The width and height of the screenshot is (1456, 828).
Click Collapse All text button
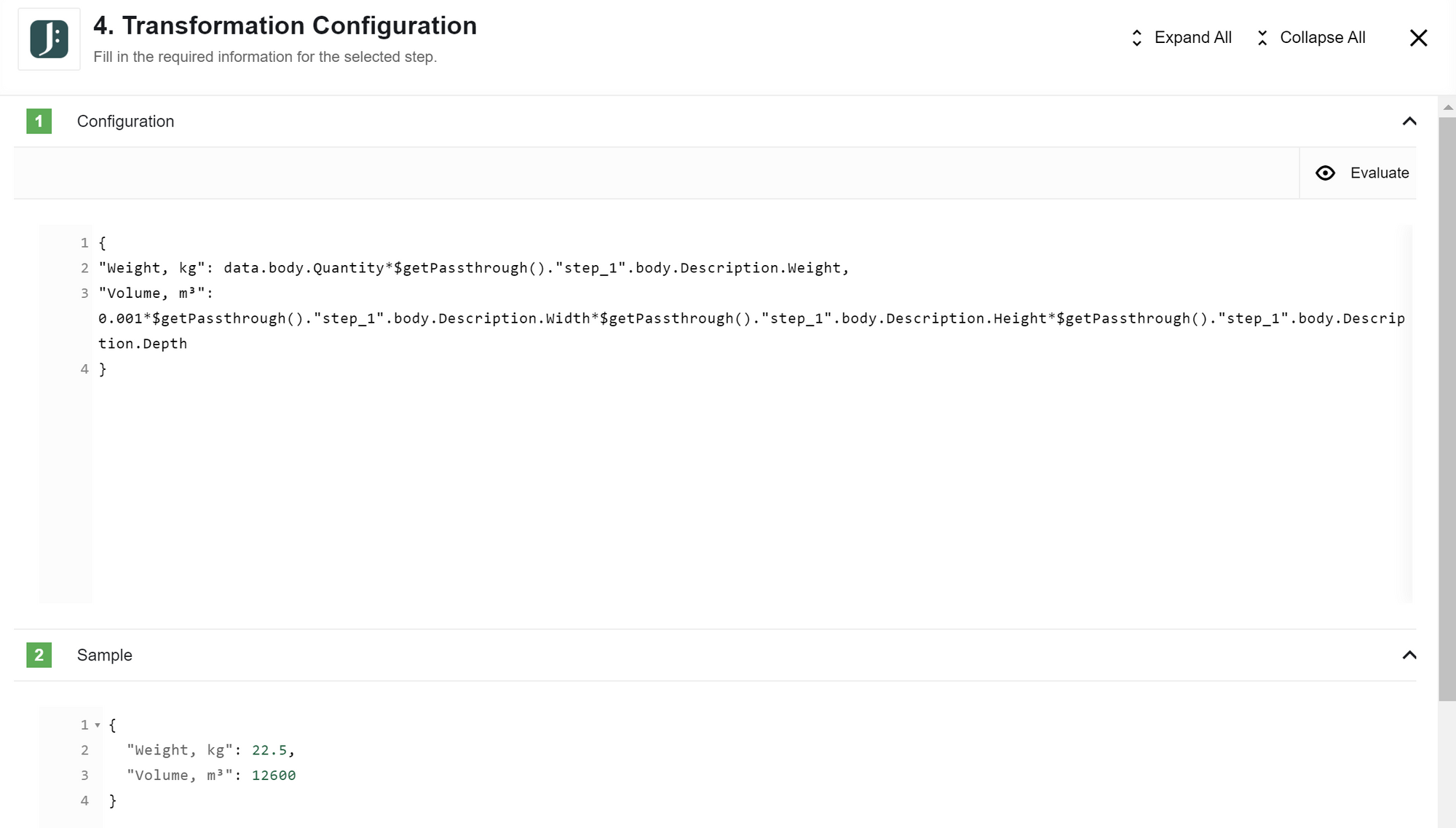(x=1322, y=37)
